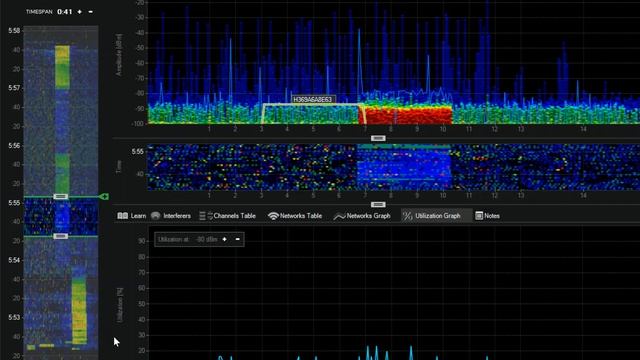Image resolution: width=640 pixels, height=360 pixels.
Task: Raise the utilization dBm threshold with plus
Action: 224,239
